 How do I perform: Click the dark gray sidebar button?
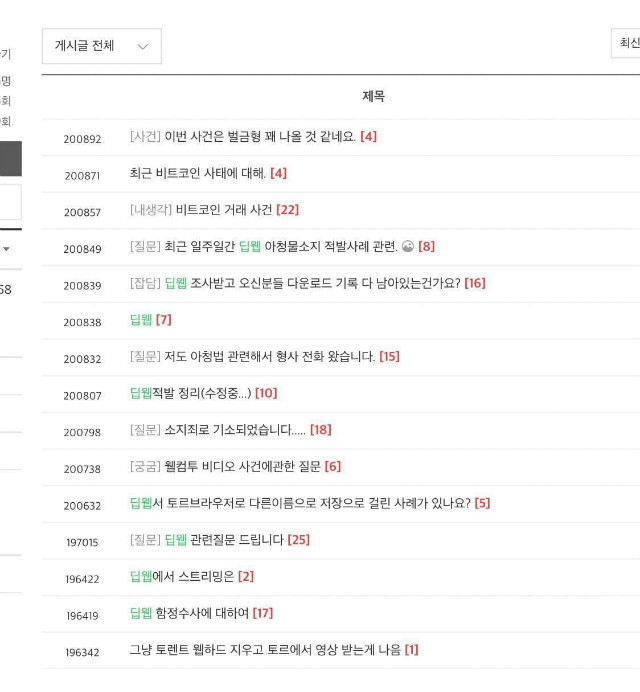(x=11, y=159)
